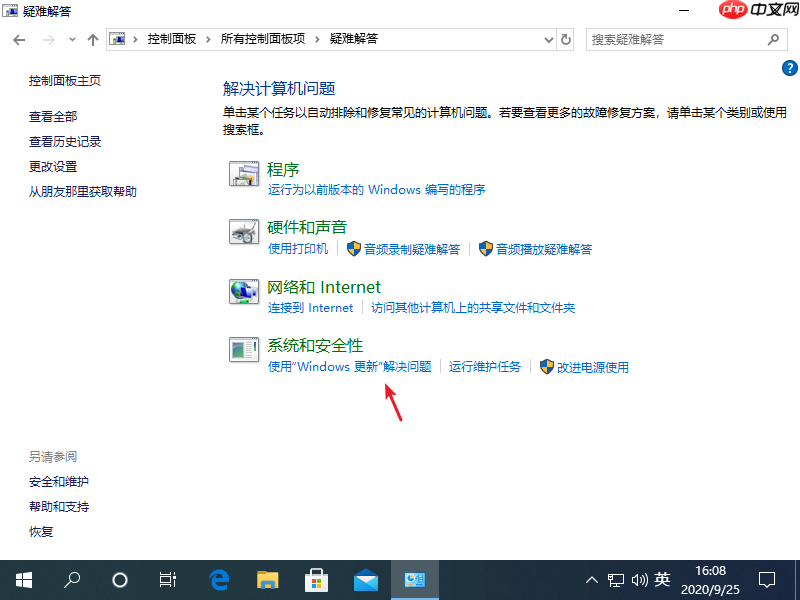
Task: Click the 使用打印机 link
Action: point(298,248)
